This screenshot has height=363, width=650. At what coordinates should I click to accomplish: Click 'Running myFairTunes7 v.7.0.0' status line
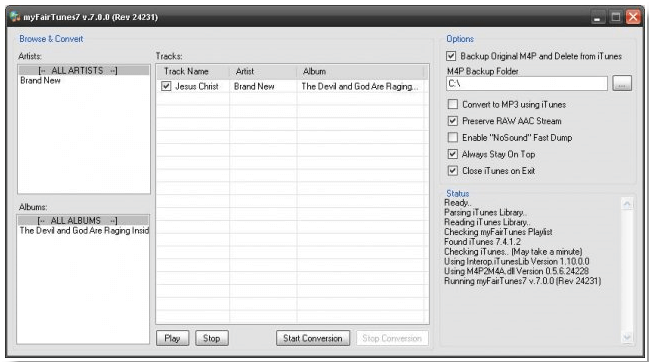click(522, 281)
